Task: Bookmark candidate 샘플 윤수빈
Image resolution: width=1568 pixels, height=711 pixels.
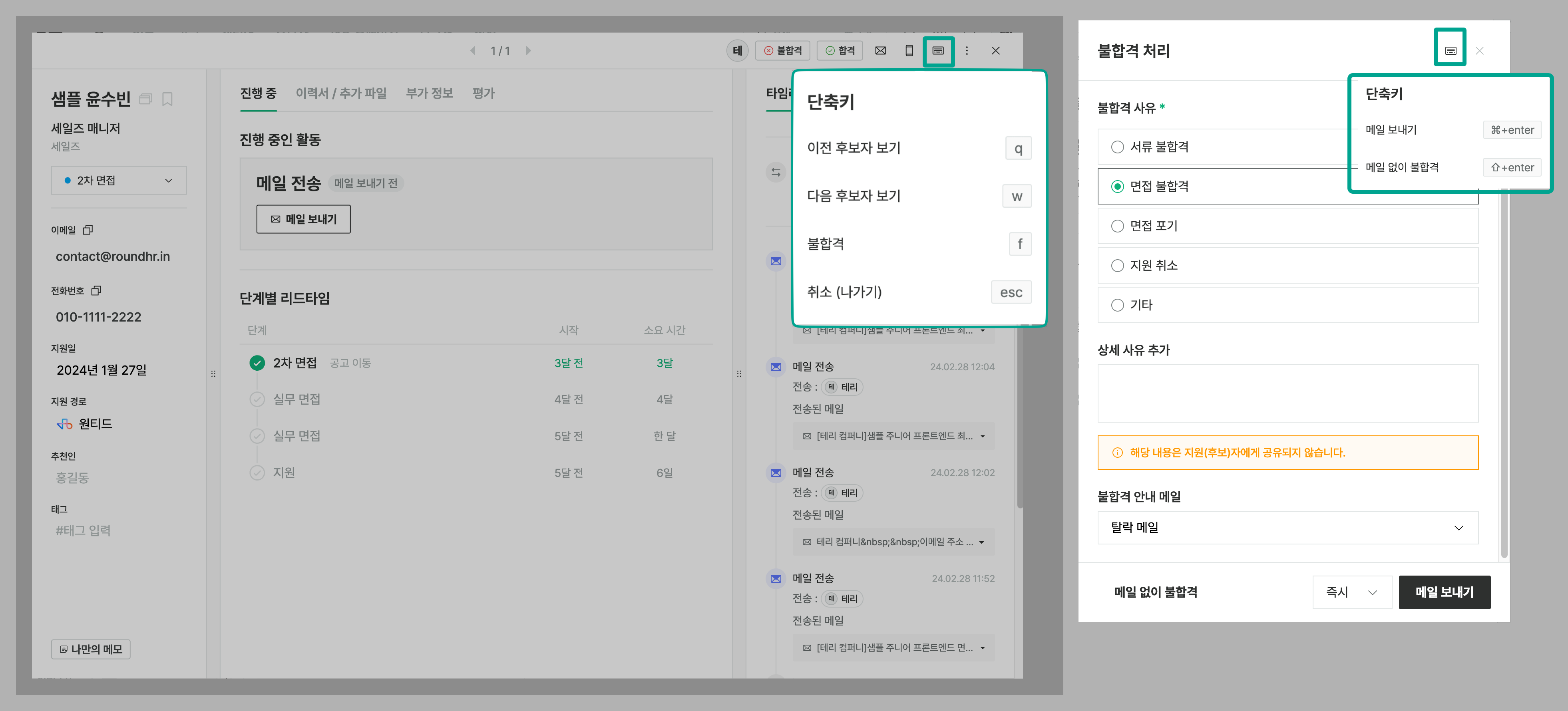Action: coord(167,99)
